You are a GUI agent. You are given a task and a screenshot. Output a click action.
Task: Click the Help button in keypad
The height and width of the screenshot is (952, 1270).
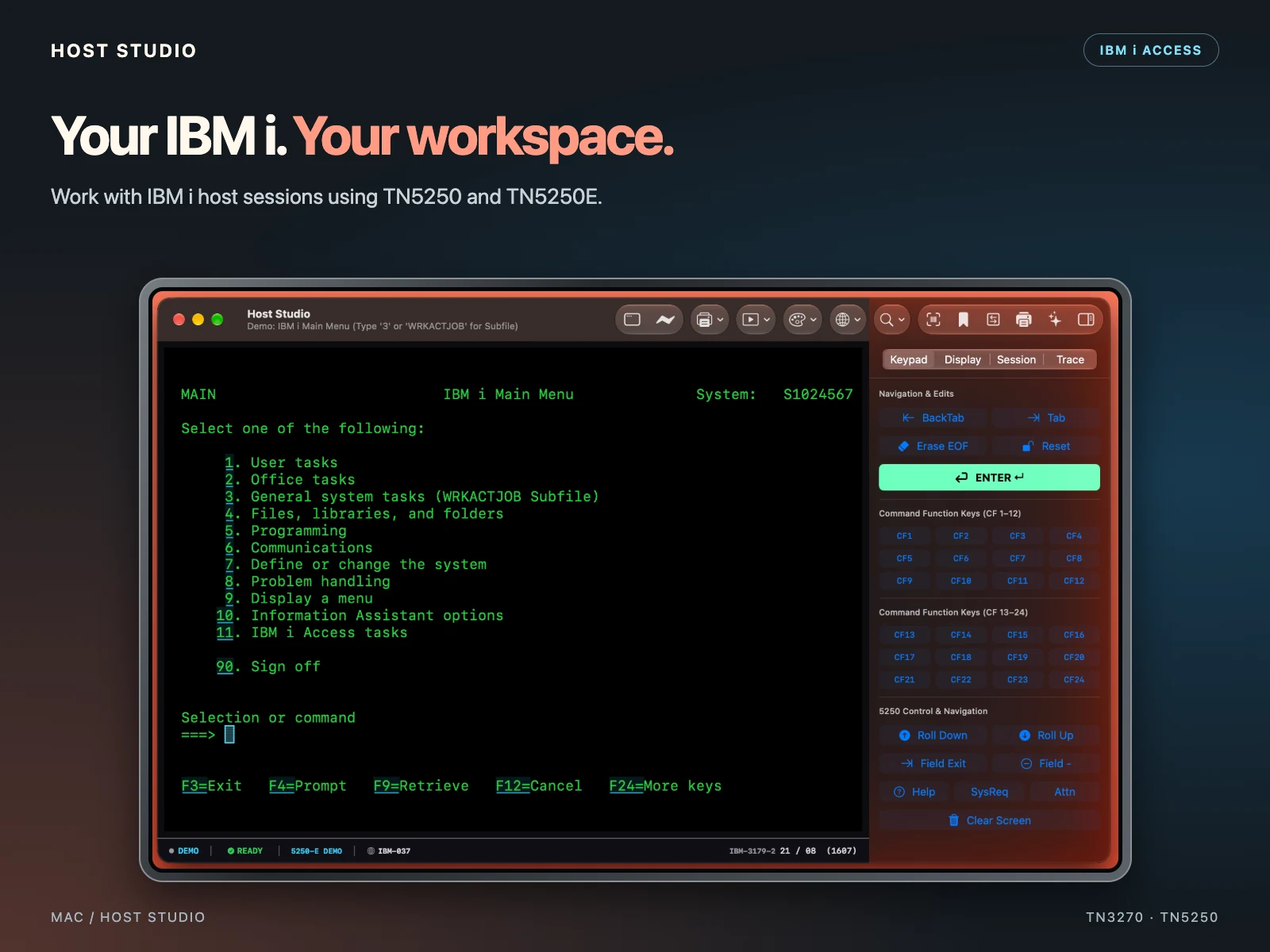point(914,792)
